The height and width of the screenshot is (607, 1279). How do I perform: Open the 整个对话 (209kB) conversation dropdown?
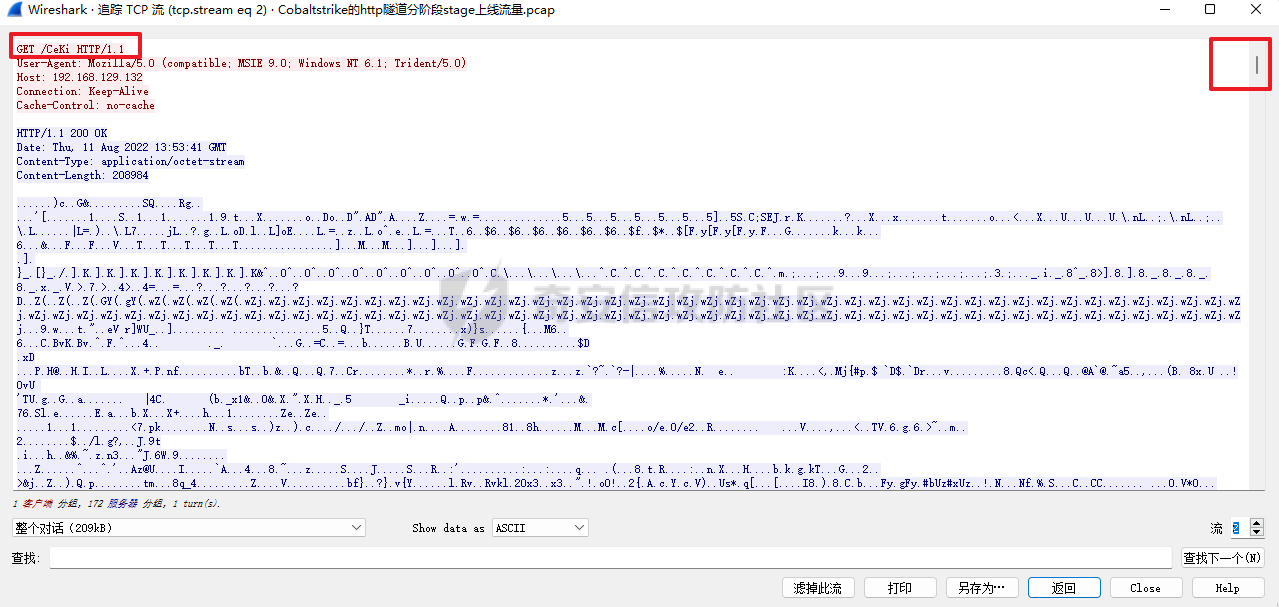pyautogui.click(x=189, y=527)
